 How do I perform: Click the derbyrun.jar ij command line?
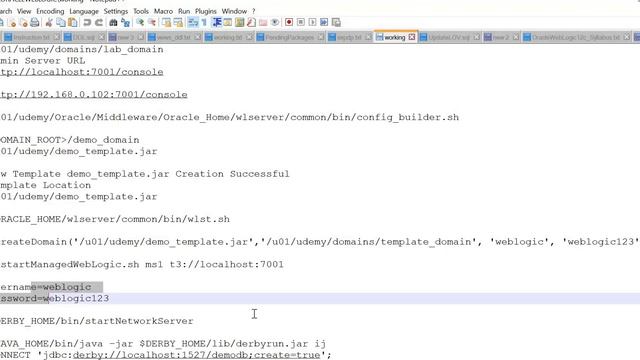click(163, 344)
